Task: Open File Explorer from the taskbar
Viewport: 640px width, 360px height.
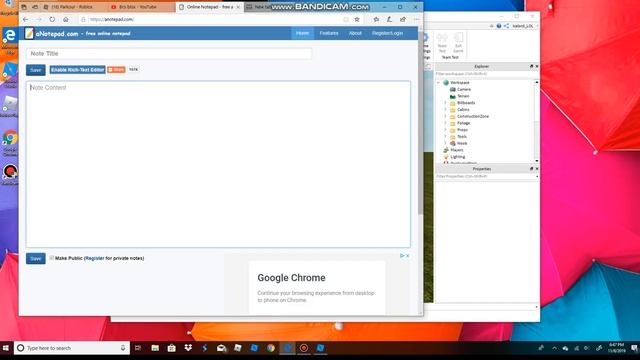Action: 155,348
